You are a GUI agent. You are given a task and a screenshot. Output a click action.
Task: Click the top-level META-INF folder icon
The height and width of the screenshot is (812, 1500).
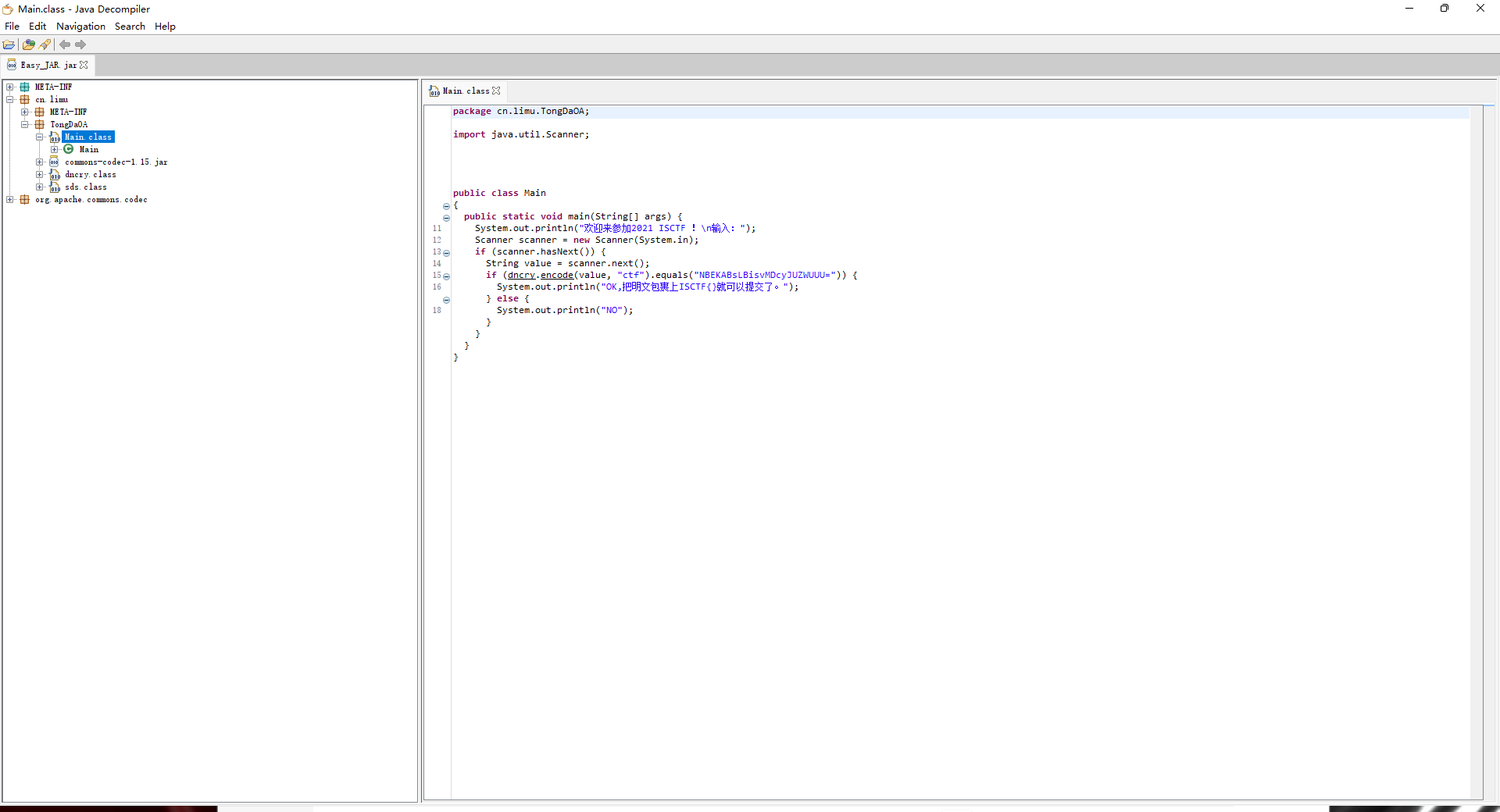25,87
